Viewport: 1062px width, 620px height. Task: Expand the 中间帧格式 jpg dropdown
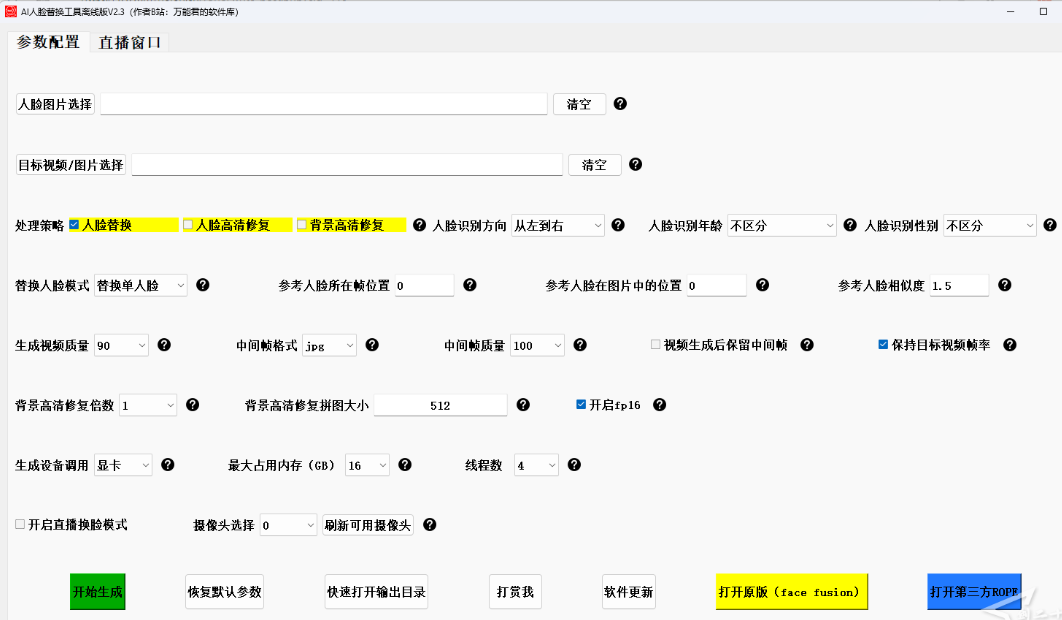[329, 345]
